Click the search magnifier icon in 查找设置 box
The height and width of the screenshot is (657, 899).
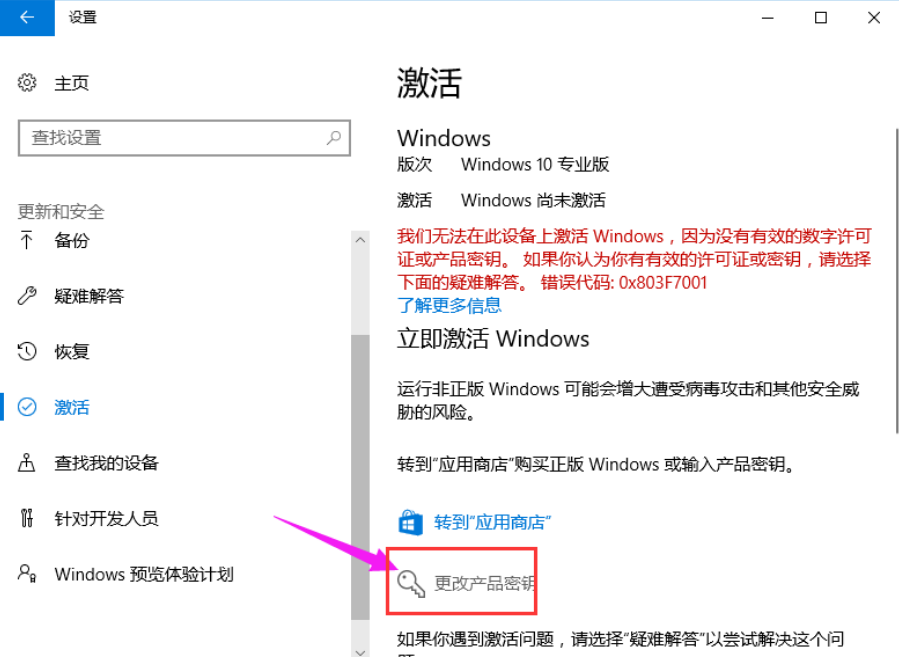[x=334, y=138]
